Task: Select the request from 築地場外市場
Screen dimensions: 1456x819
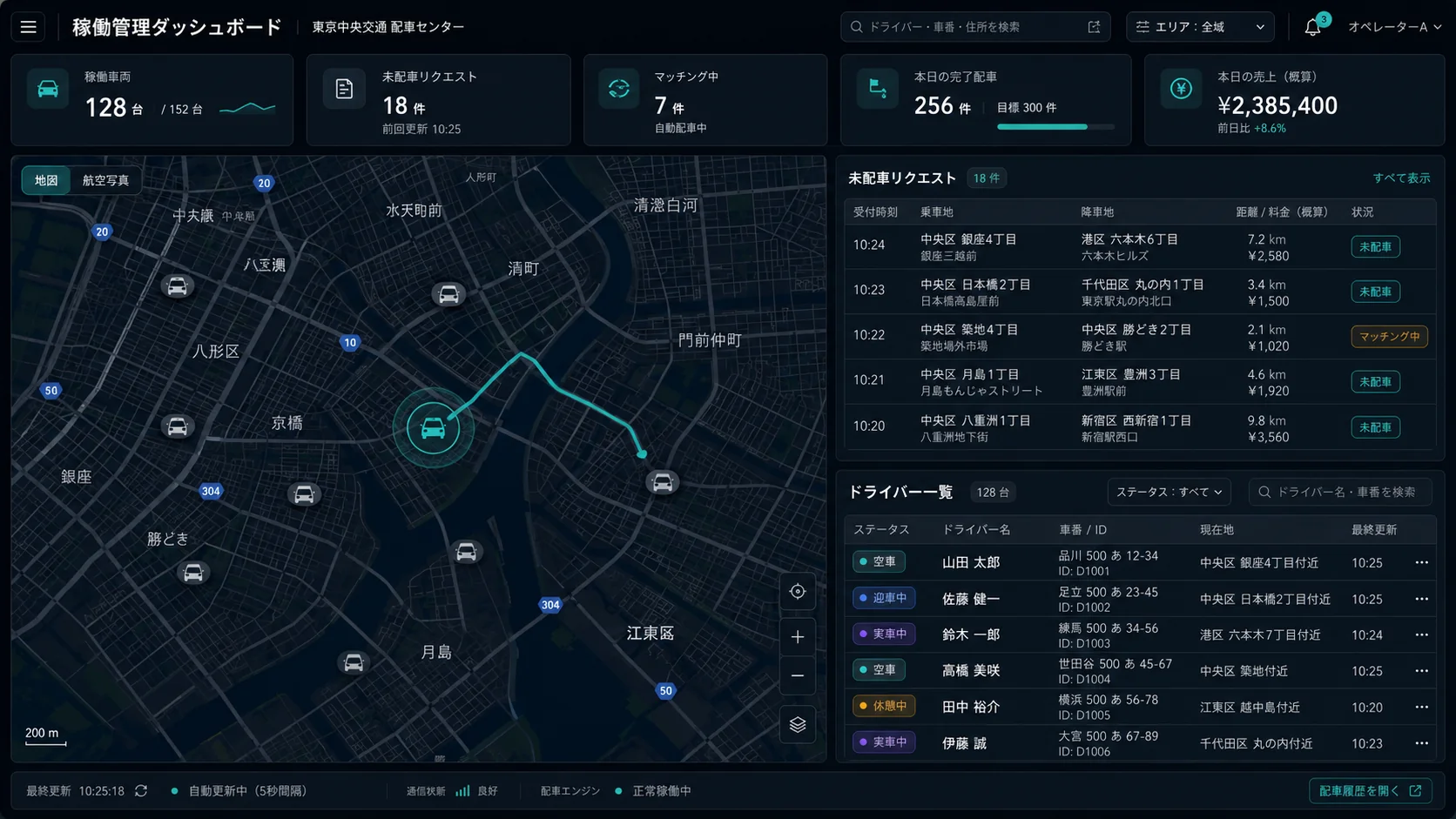Action: 954,346
